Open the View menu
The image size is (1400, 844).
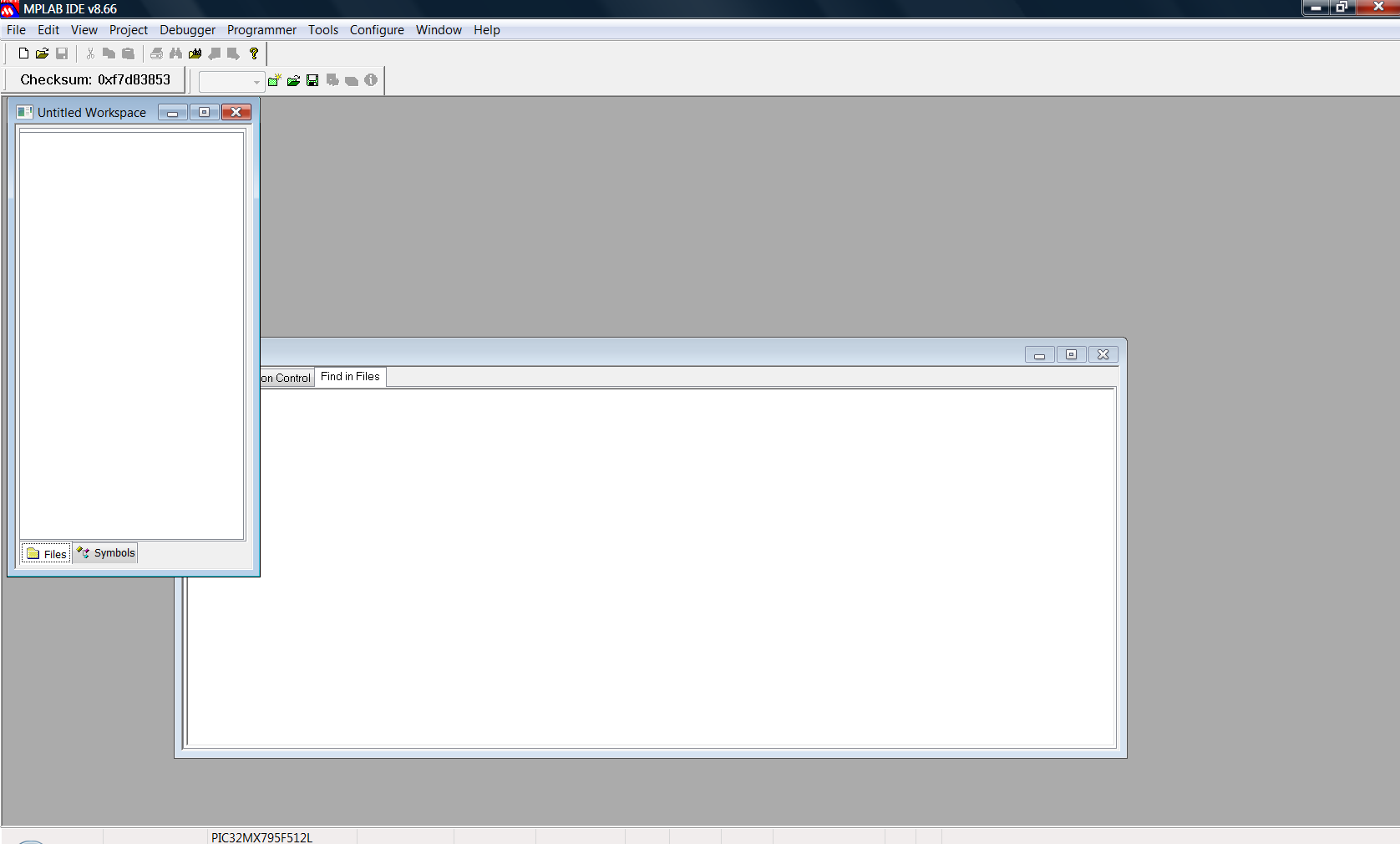[x=84, y=30]
